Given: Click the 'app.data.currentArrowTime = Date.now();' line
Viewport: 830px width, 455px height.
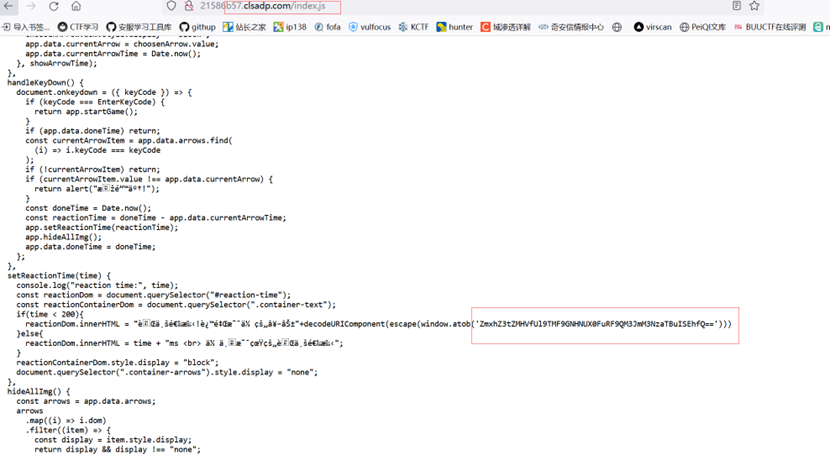Looking at the screenshot, I should [113, 53].
